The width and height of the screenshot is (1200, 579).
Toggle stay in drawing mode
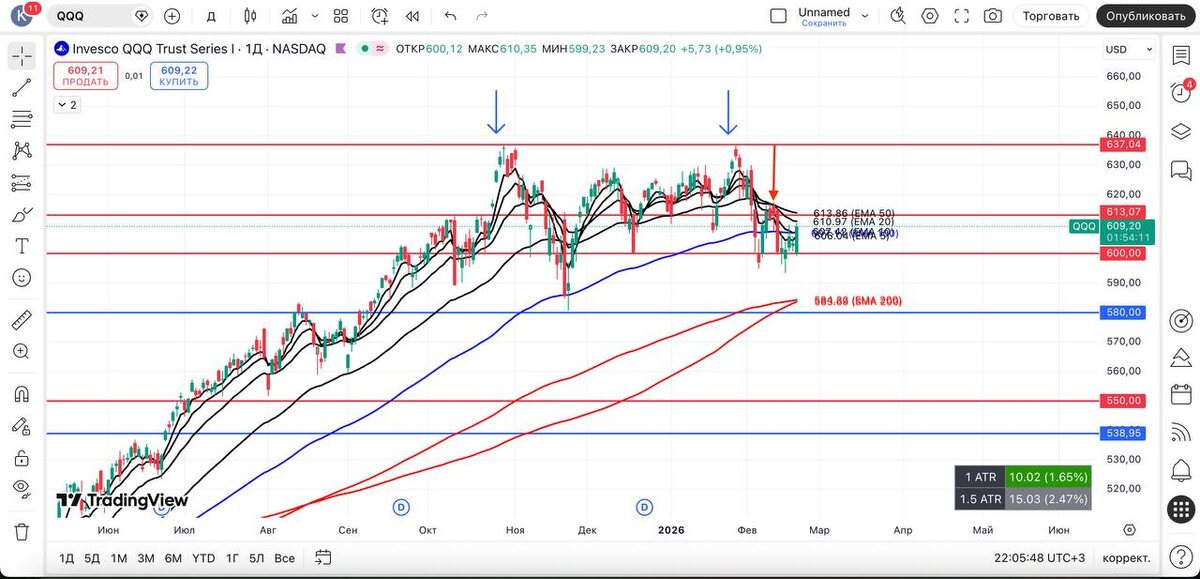click(21, 425)
